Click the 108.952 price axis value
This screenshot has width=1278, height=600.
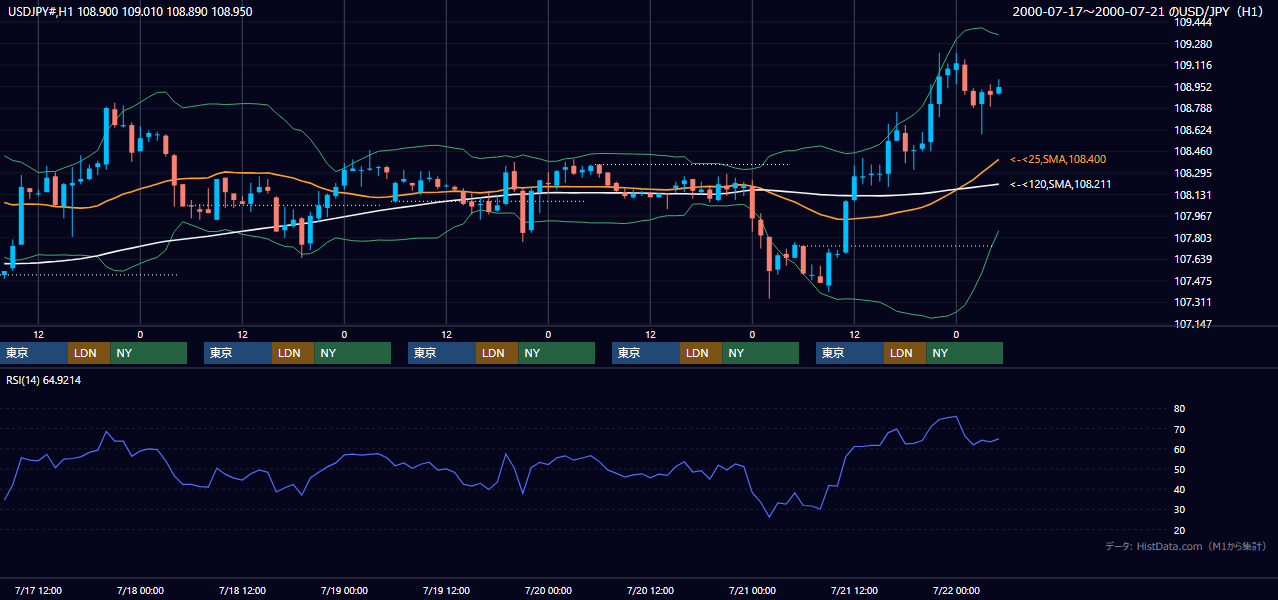(1193, 87)
